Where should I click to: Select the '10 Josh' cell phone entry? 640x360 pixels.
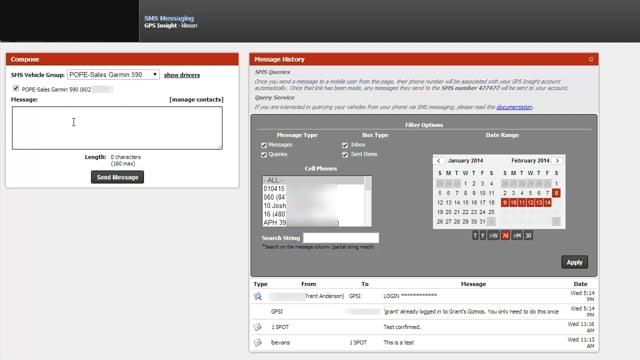pos(313,206)
